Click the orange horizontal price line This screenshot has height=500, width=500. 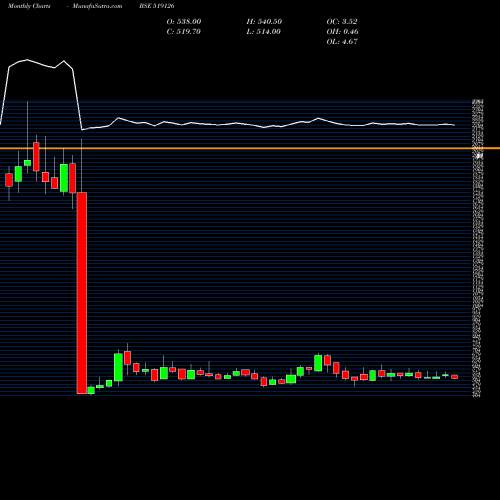250,148
